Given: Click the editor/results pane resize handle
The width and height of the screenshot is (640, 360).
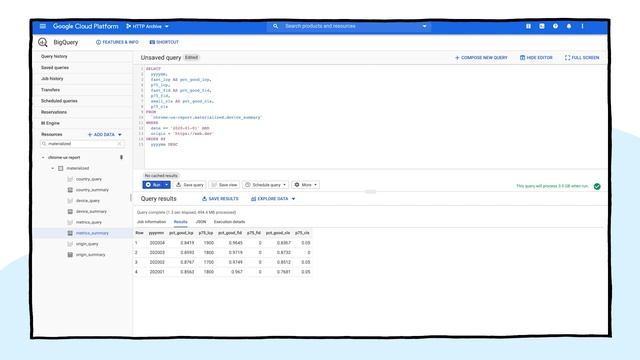Looking at the screenshot, I should coord(370,191).
